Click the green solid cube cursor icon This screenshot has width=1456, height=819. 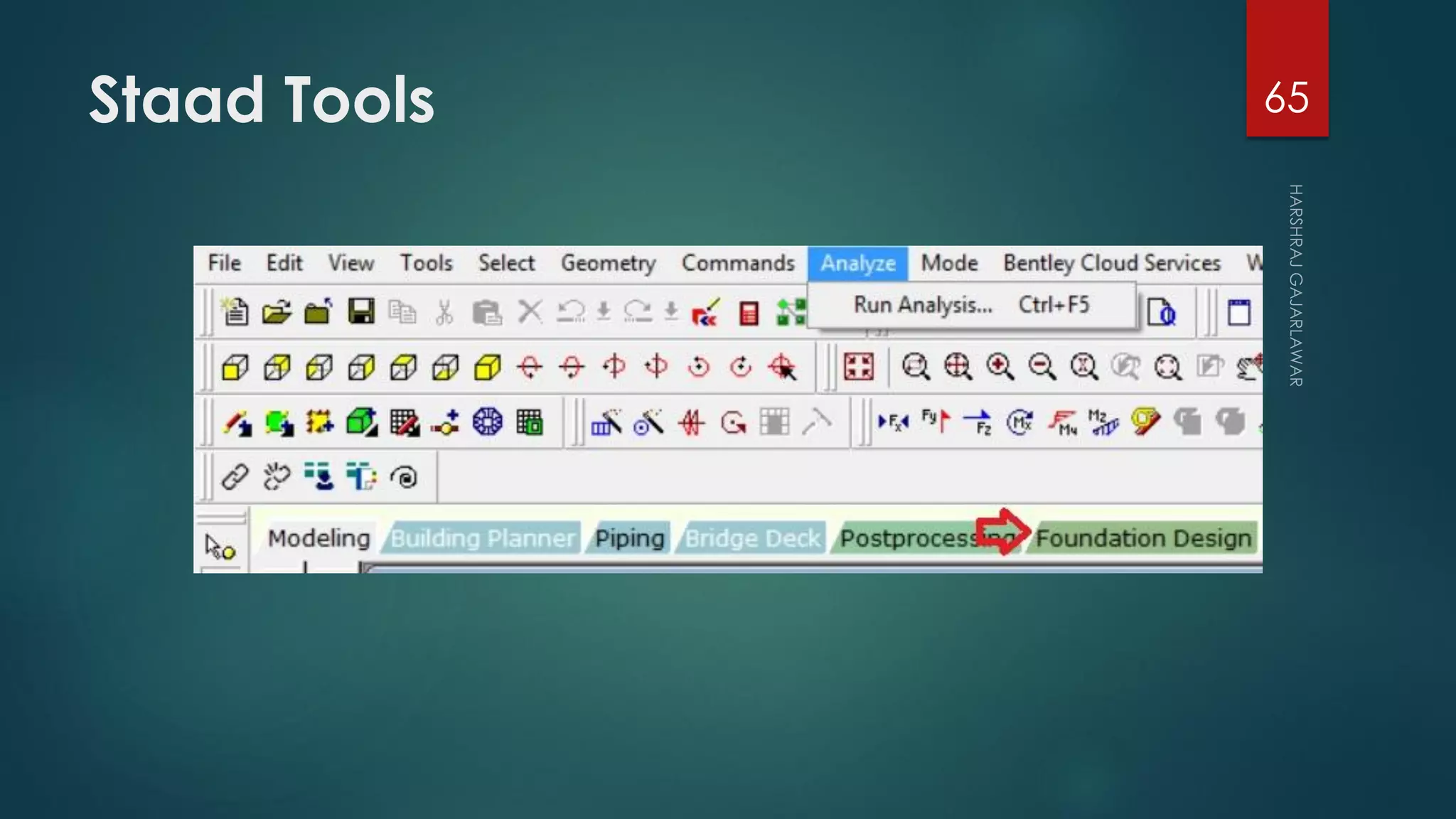[x=362, y=422]
